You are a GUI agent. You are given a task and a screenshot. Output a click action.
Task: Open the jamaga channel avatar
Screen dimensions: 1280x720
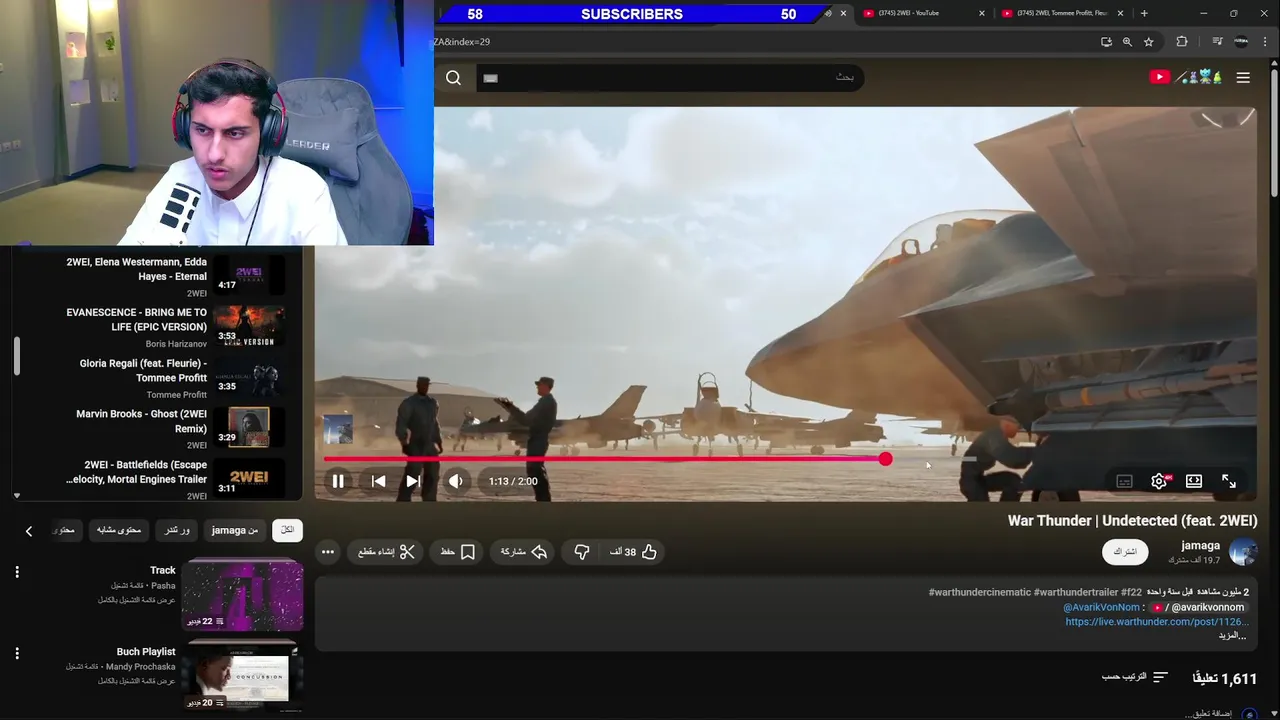tap(1243, 552)
